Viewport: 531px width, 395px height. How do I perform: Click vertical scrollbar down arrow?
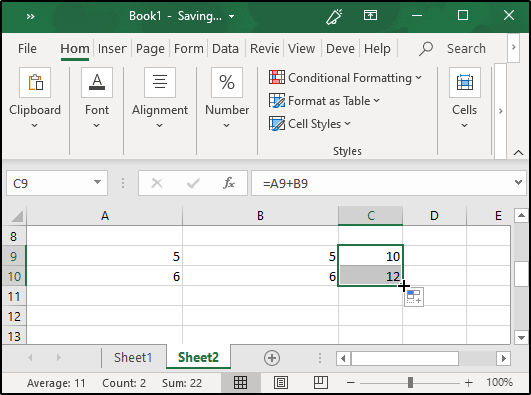pos(521,337)
